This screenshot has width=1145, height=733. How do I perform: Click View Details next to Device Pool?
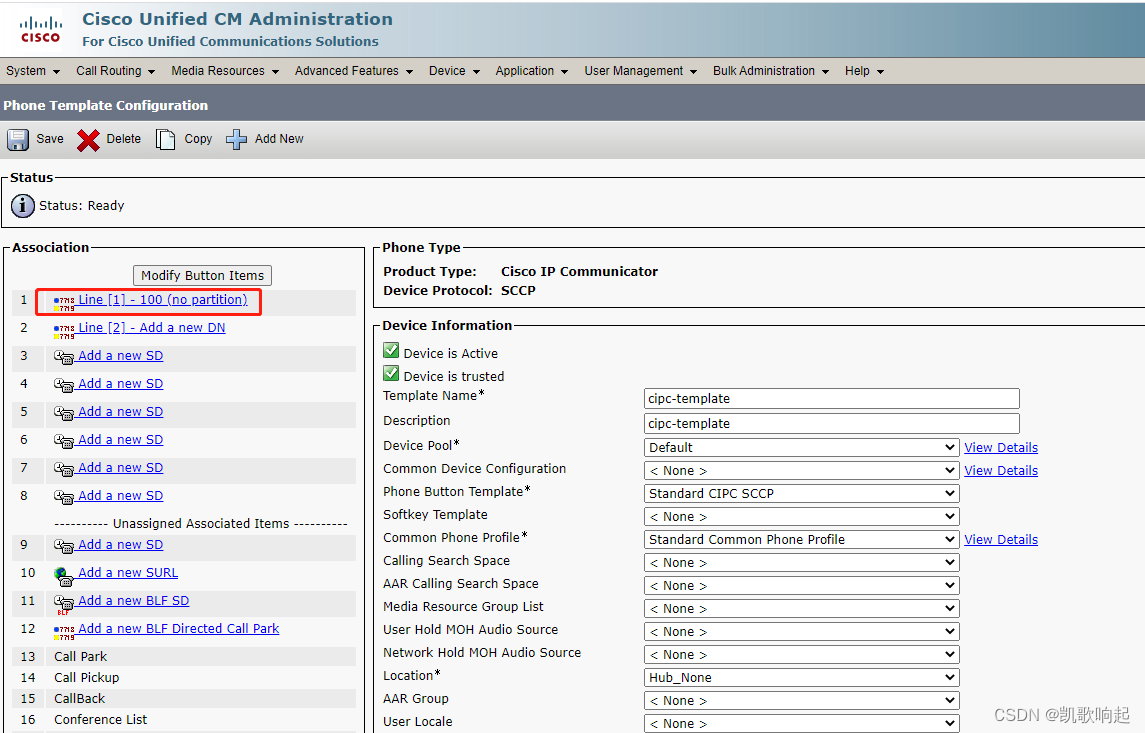coord(1000,447)
